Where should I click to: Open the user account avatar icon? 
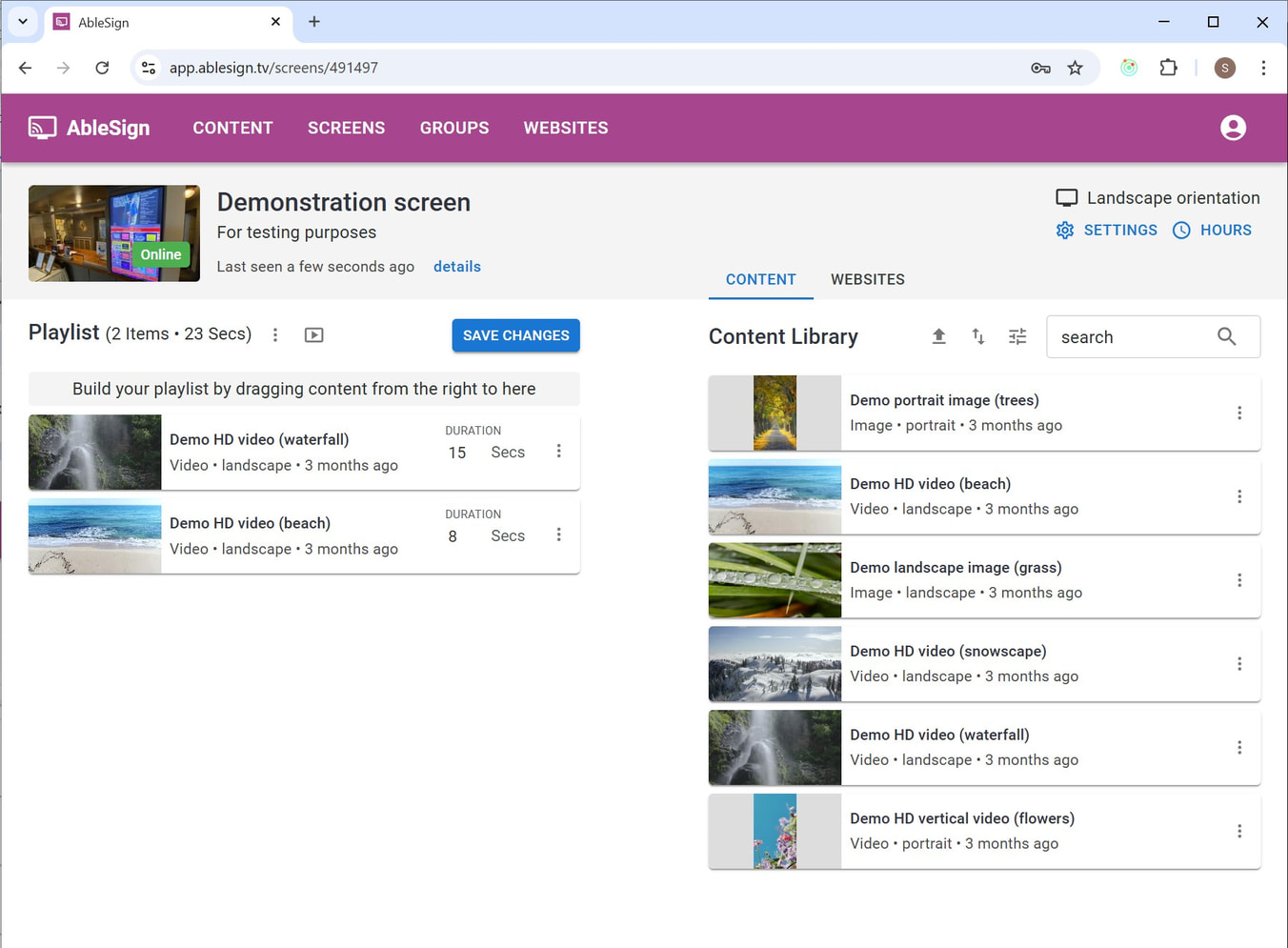click(1233, 128)
